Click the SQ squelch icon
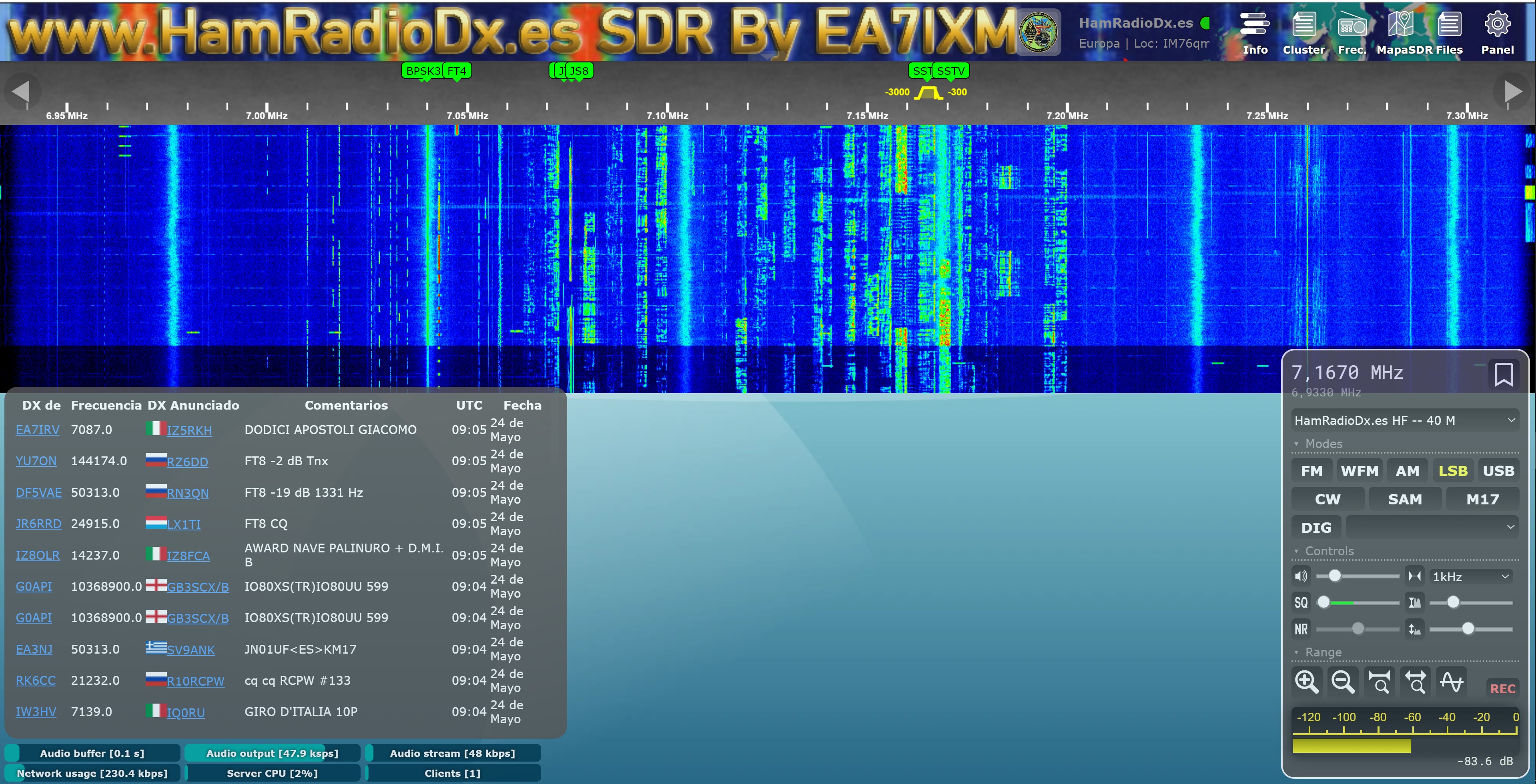 tap(1301, 602)
